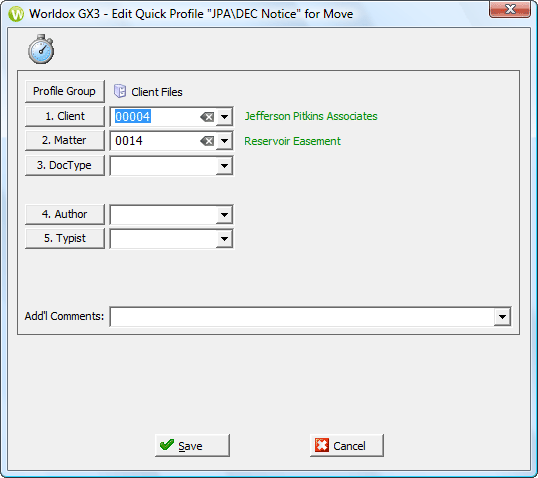Click the 3. DocType button
This screenshot has height=478, width=538.
pos(65,165)
